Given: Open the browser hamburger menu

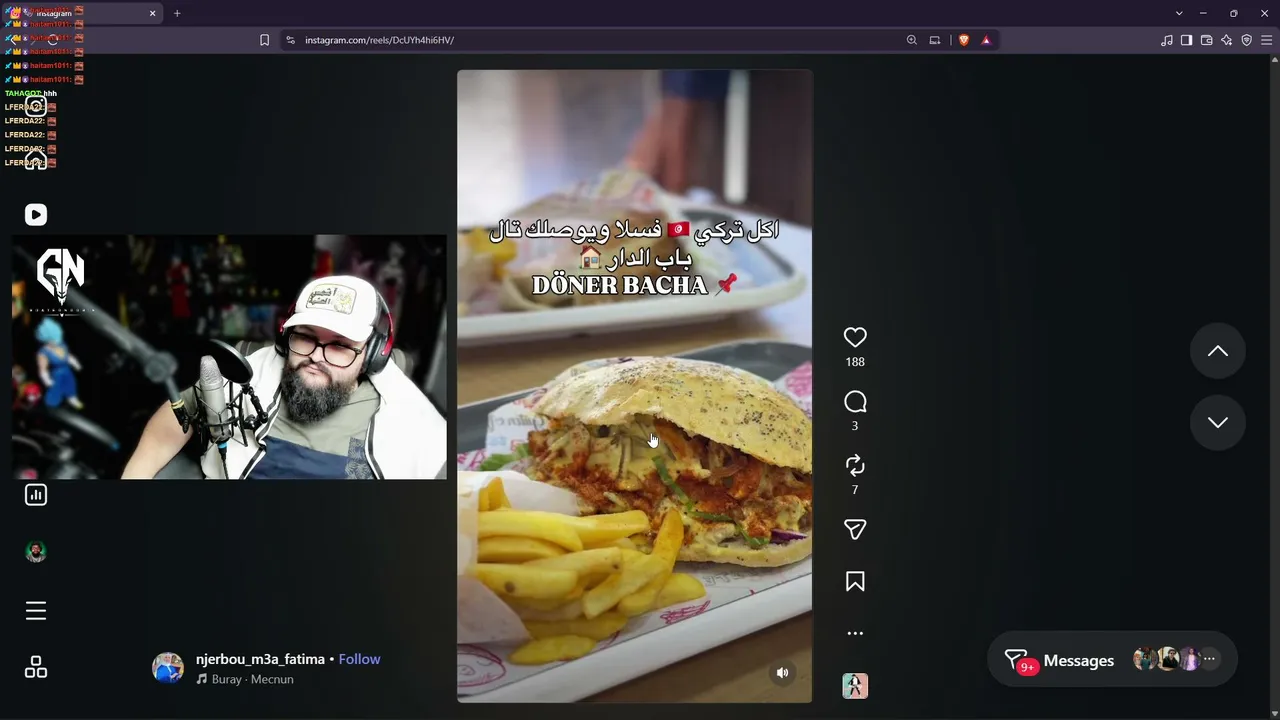Looking at the screenshot, I should coord(1268,40).
